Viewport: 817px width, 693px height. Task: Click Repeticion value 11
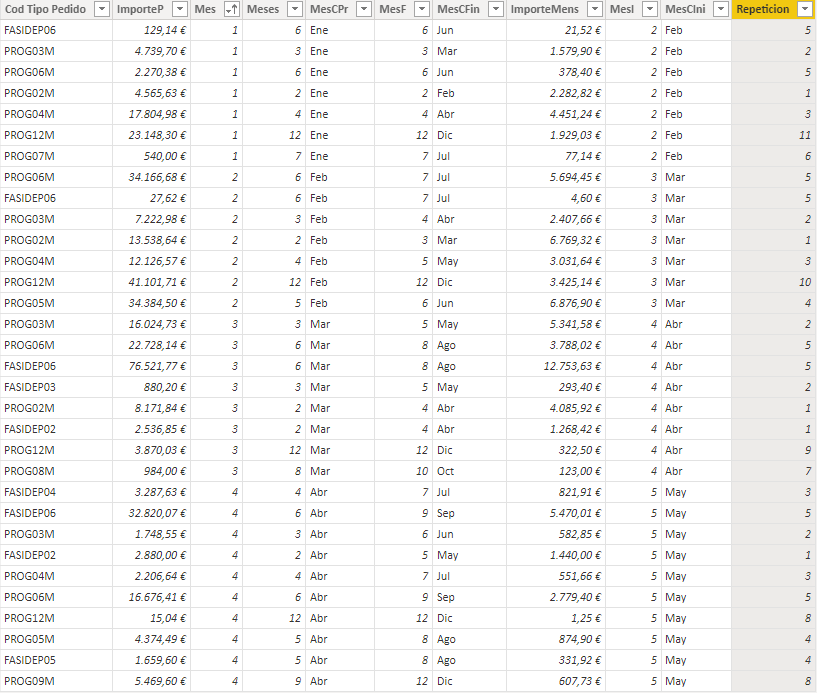[x=774, y=135]
